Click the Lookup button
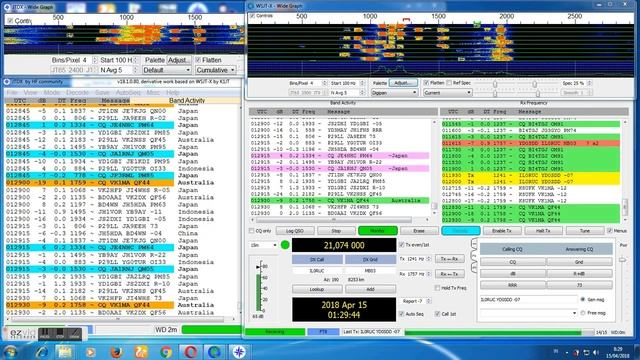The width and height of the screenshot is (640, 360). [x=317, y=289]
